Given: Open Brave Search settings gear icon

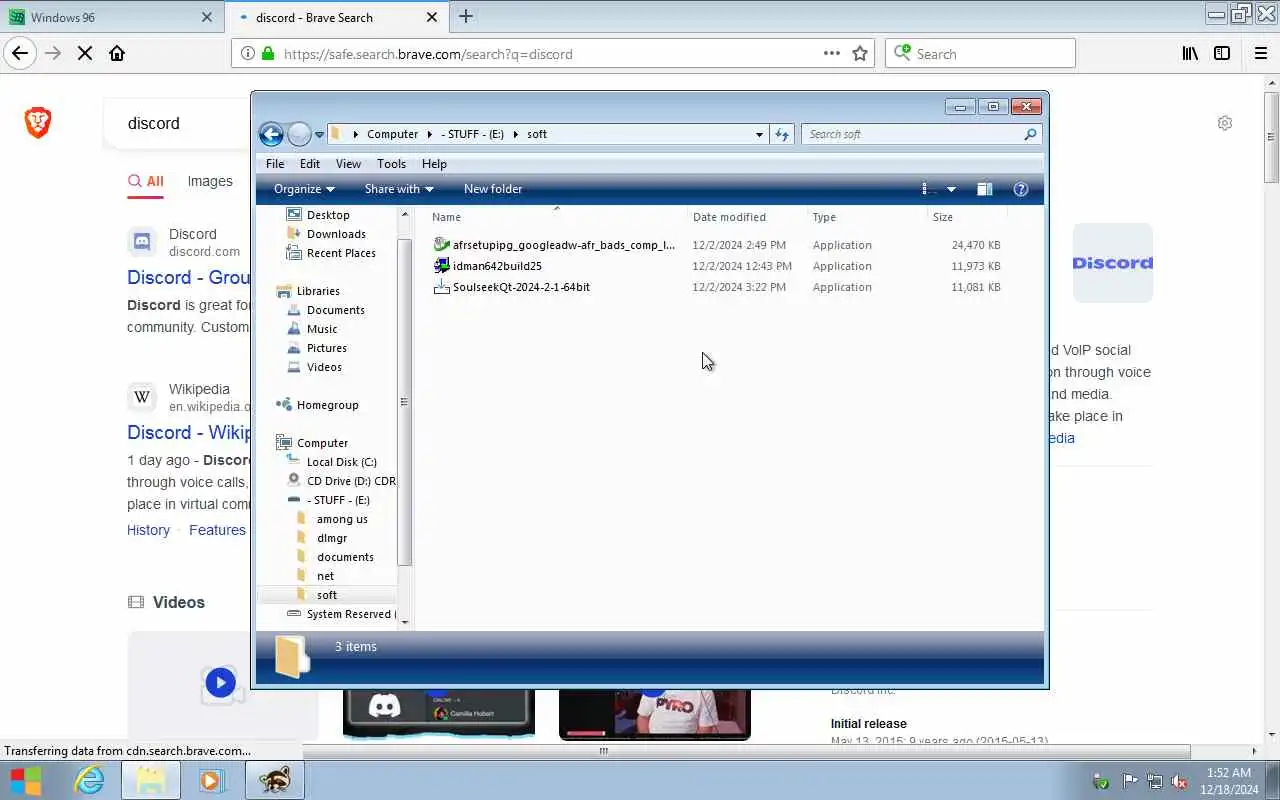Looking at the screenshot, I should (x=1225, y=123).
